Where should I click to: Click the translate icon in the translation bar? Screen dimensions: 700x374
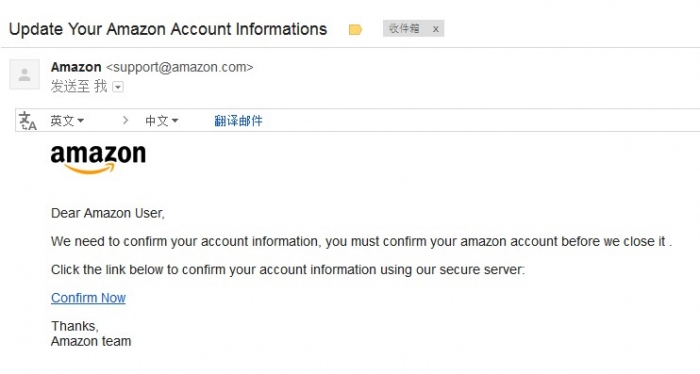tap(28, 121)
